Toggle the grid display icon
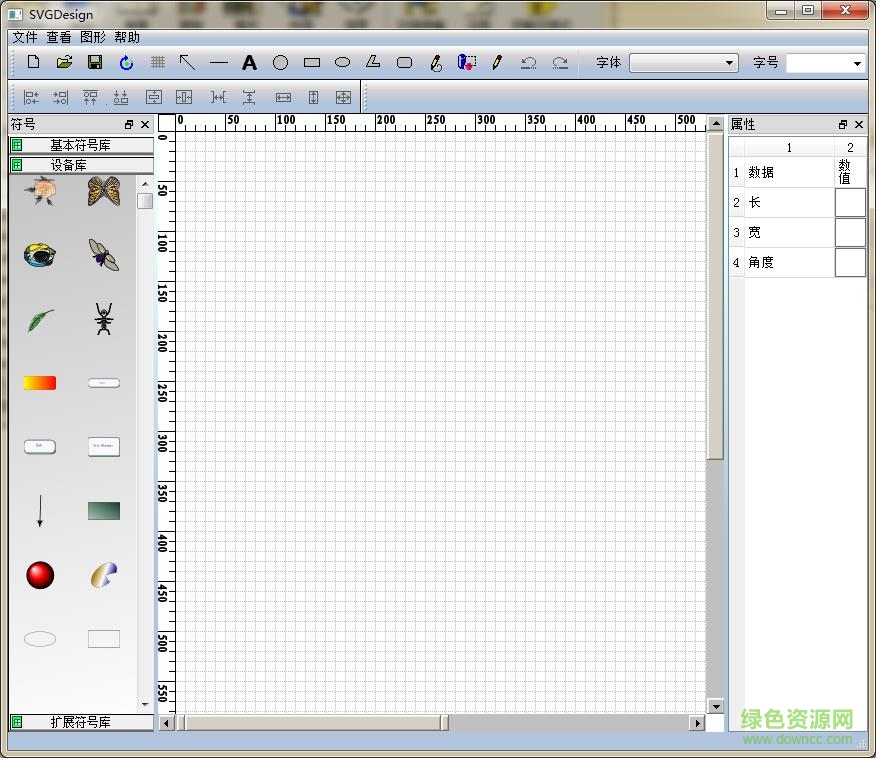876x758 pixels. [157, 62]
